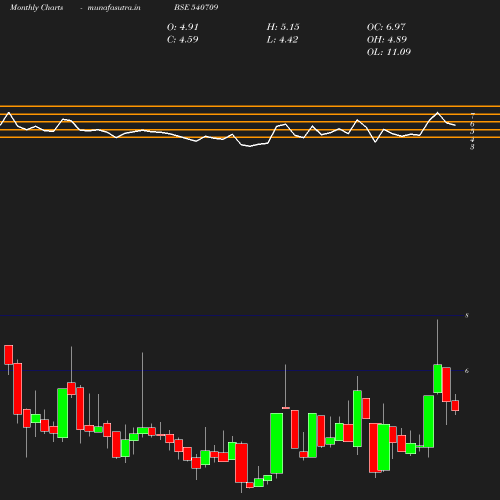Click the price axis label '8'
This screenshot has width=500, height=500.
tap(467, 315)
